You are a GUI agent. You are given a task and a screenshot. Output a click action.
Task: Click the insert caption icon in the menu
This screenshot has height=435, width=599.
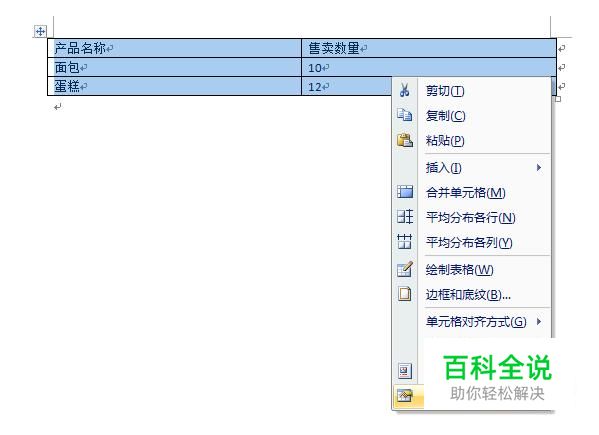pos(405,371)
